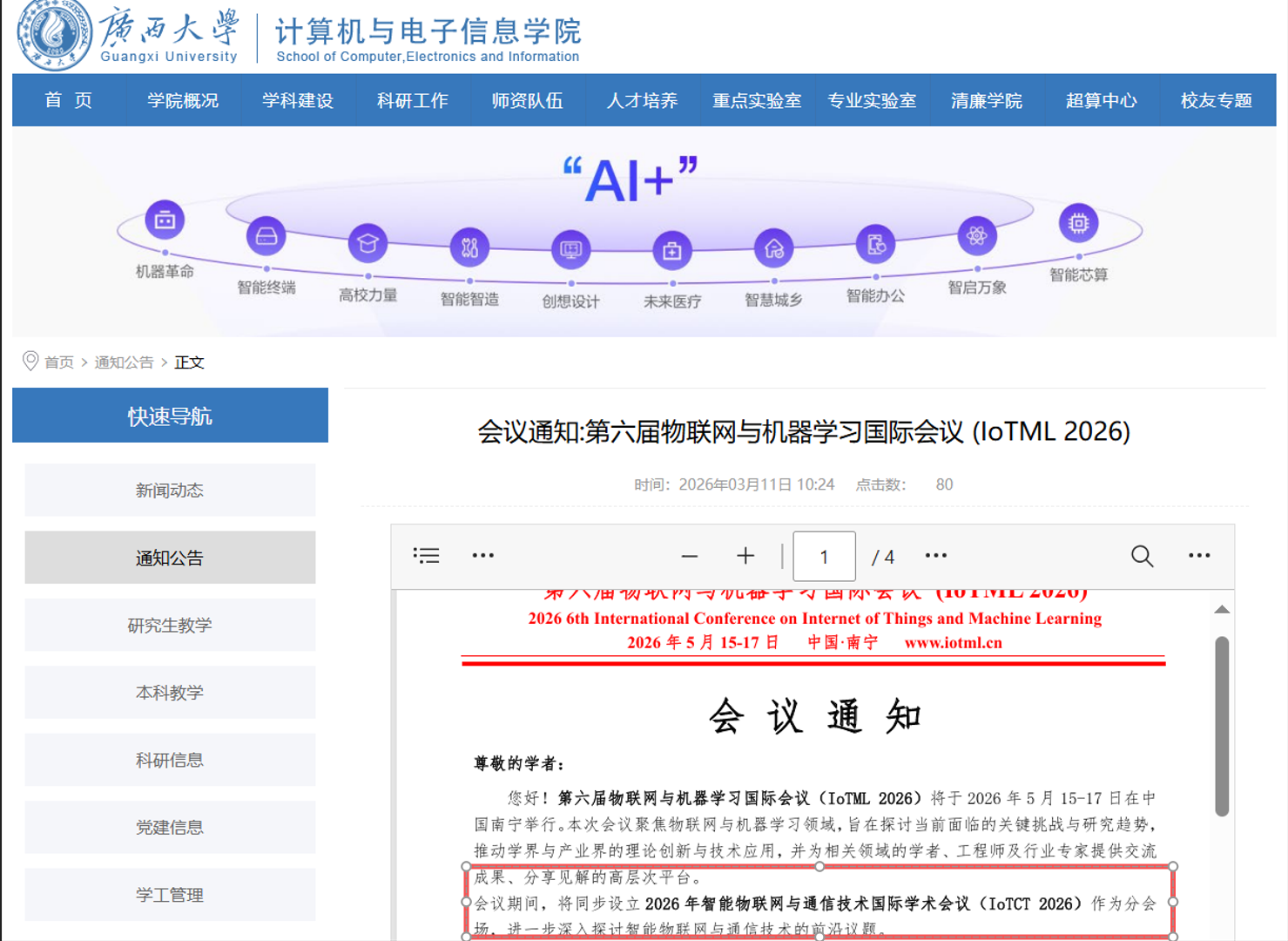This screenshot has width=1288, height=941.
Task: Open the 师资队伍 navigation menu
Action: point(527,101)
